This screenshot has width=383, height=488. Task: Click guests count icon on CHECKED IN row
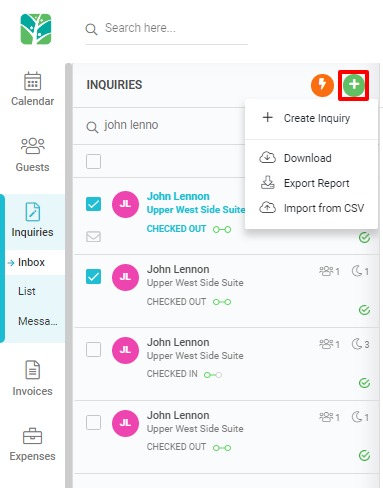click(x=326, y=344)
